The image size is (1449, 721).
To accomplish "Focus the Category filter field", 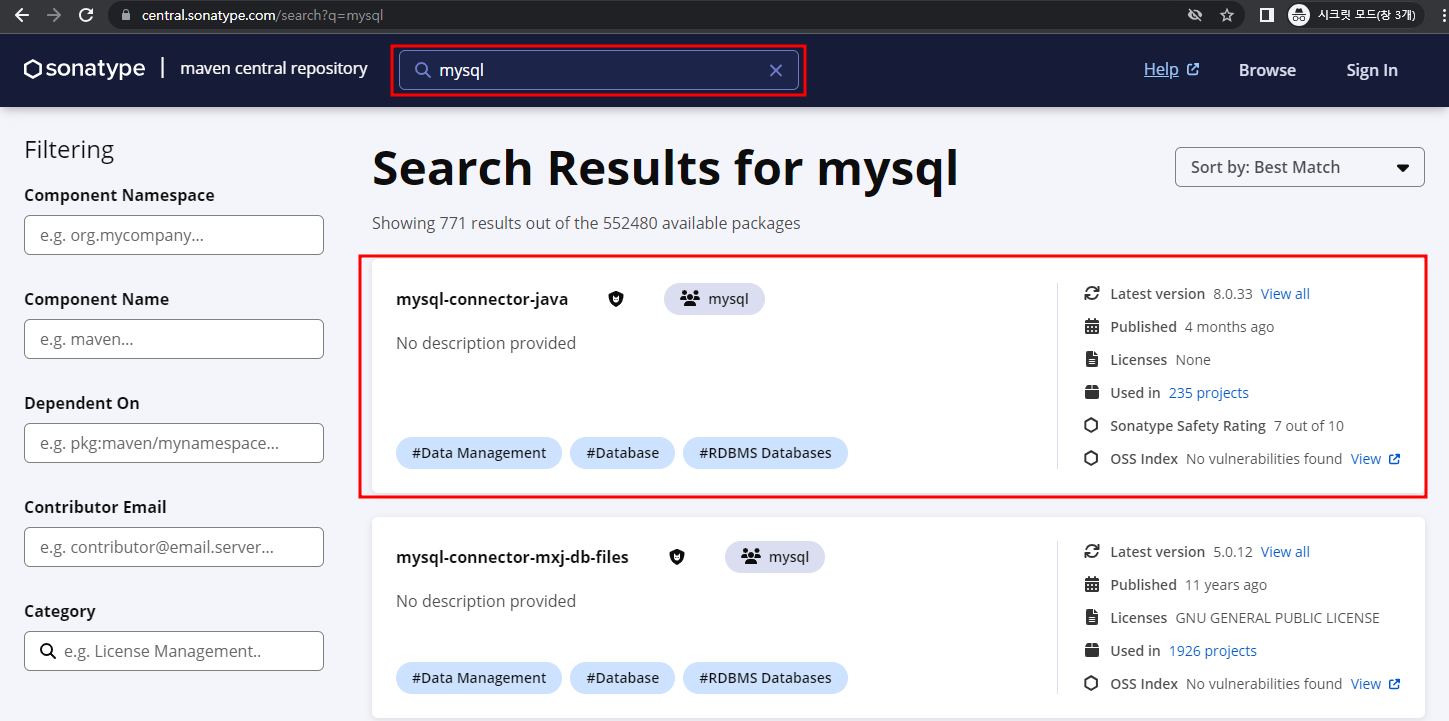I will 174,651.
